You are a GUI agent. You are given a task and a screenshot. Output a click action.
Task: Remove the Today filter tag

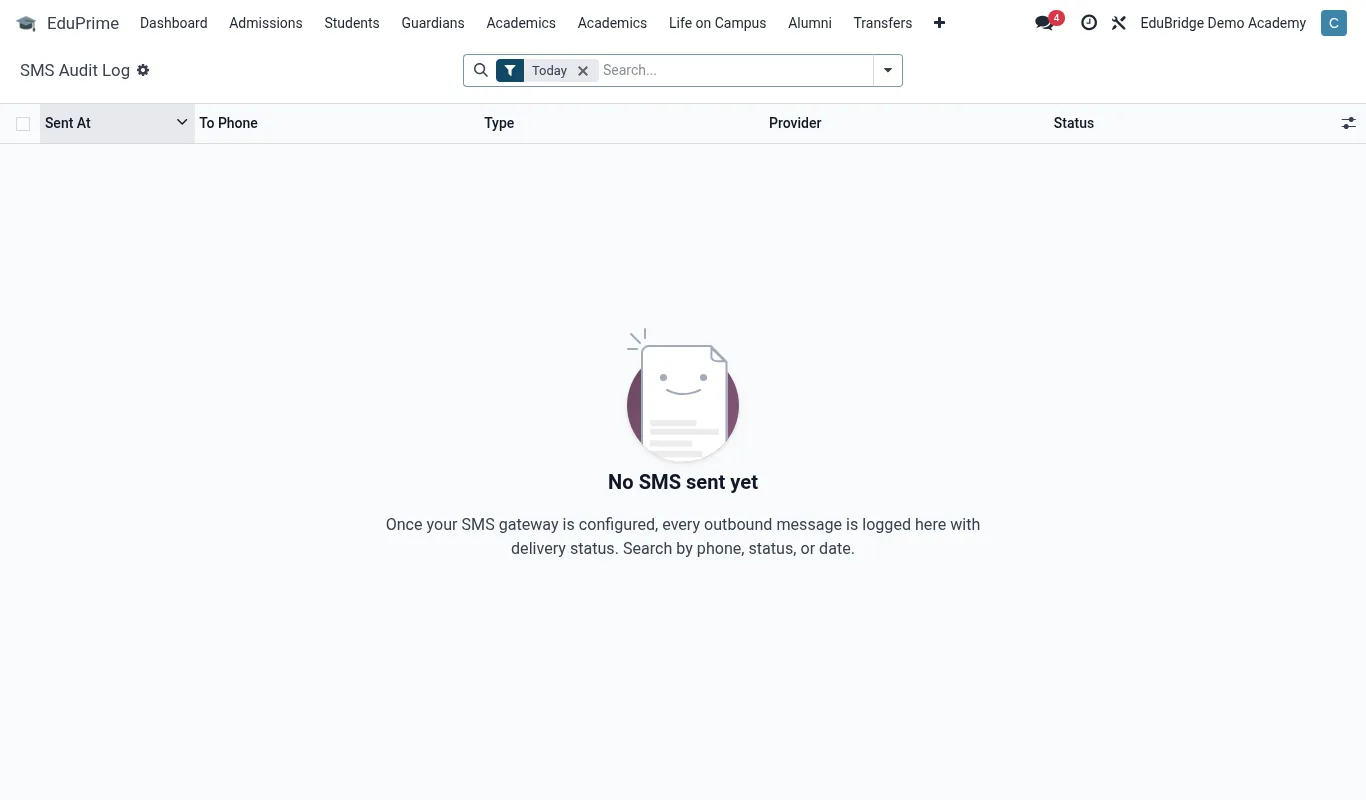583,71
